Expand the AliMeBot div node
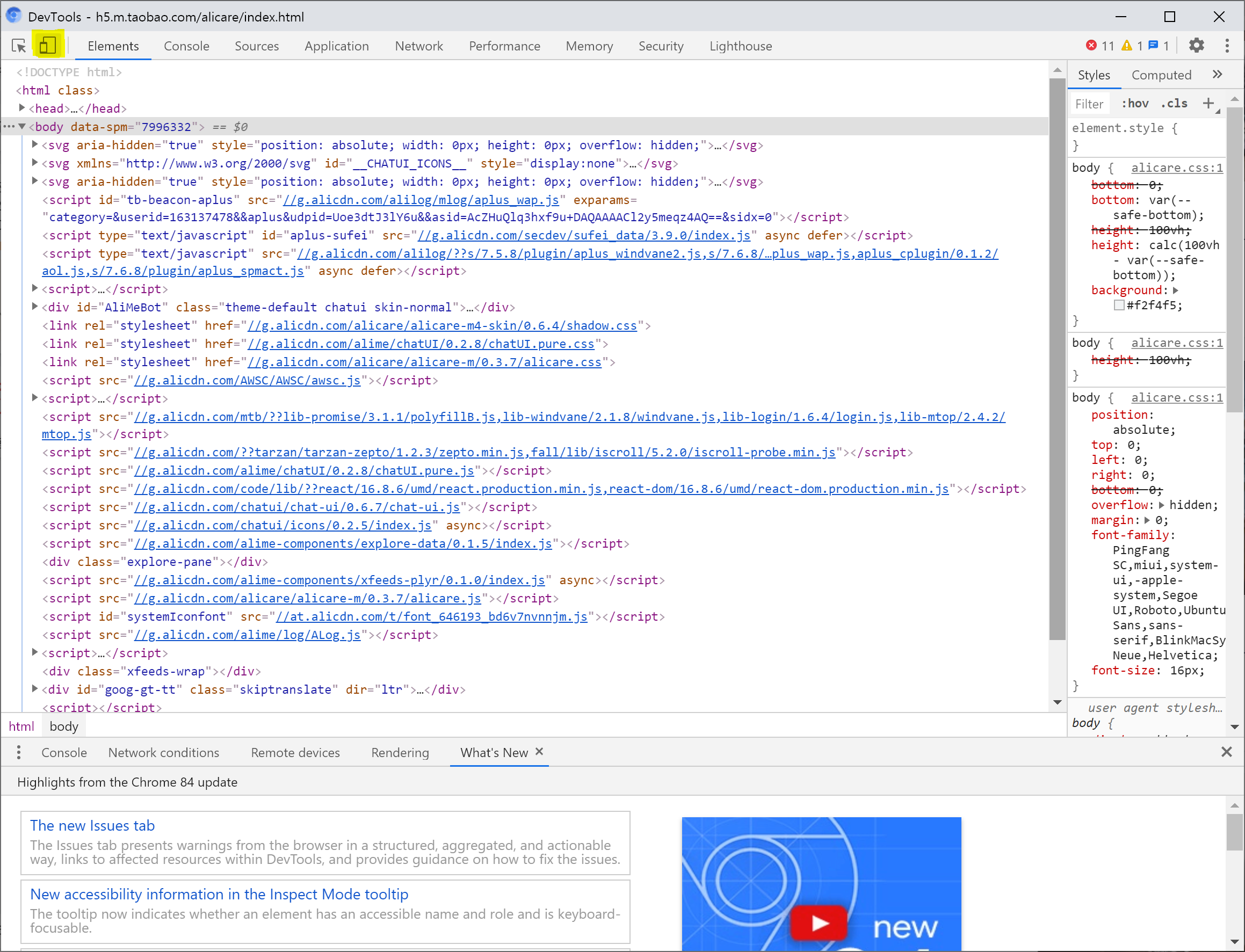 pyautogui.click(x=35, y=307)
